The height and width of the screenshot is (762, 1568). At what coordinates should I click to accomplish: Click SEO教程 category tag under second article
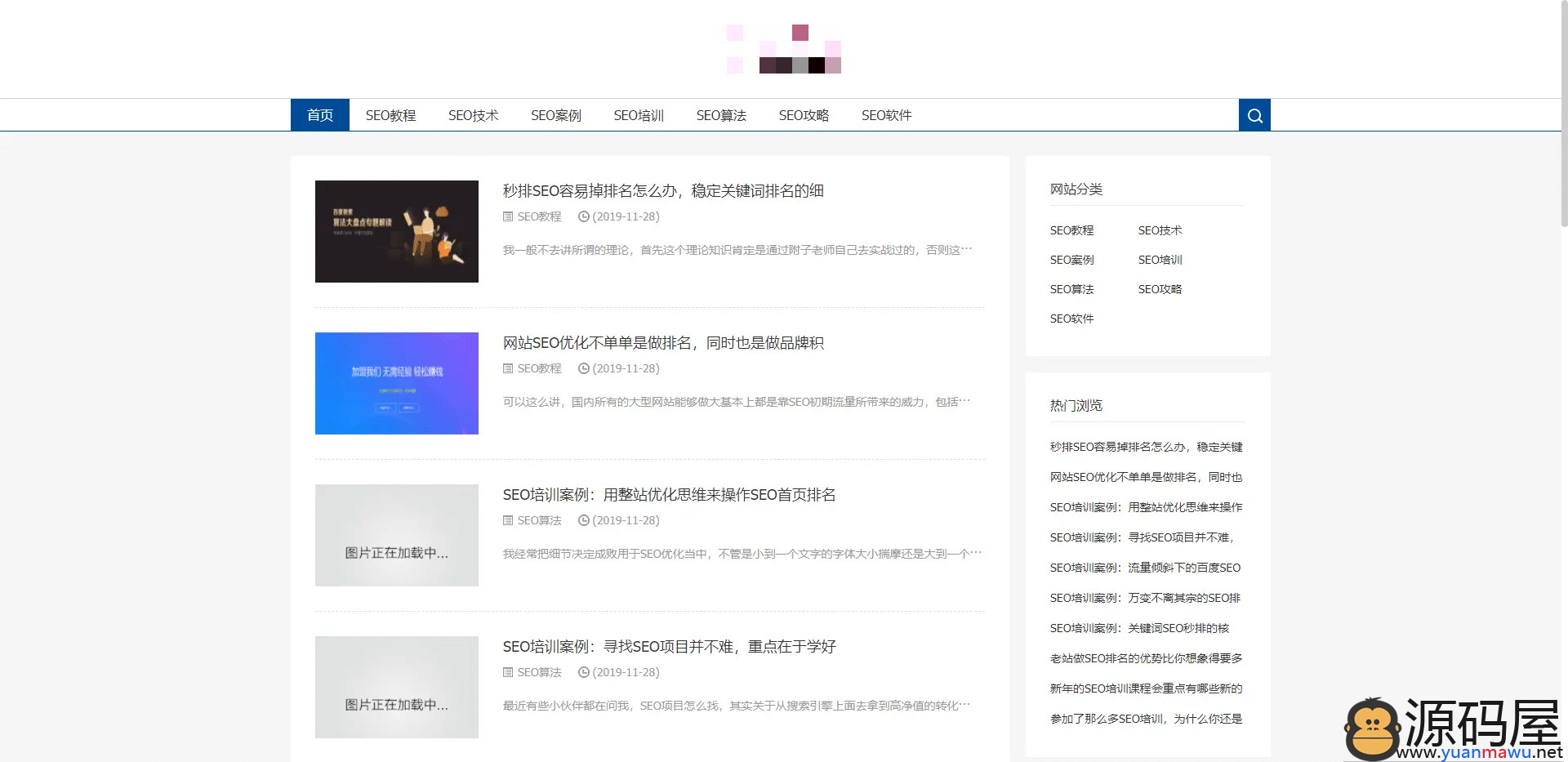pyautogui.click(x=539, y=368)
